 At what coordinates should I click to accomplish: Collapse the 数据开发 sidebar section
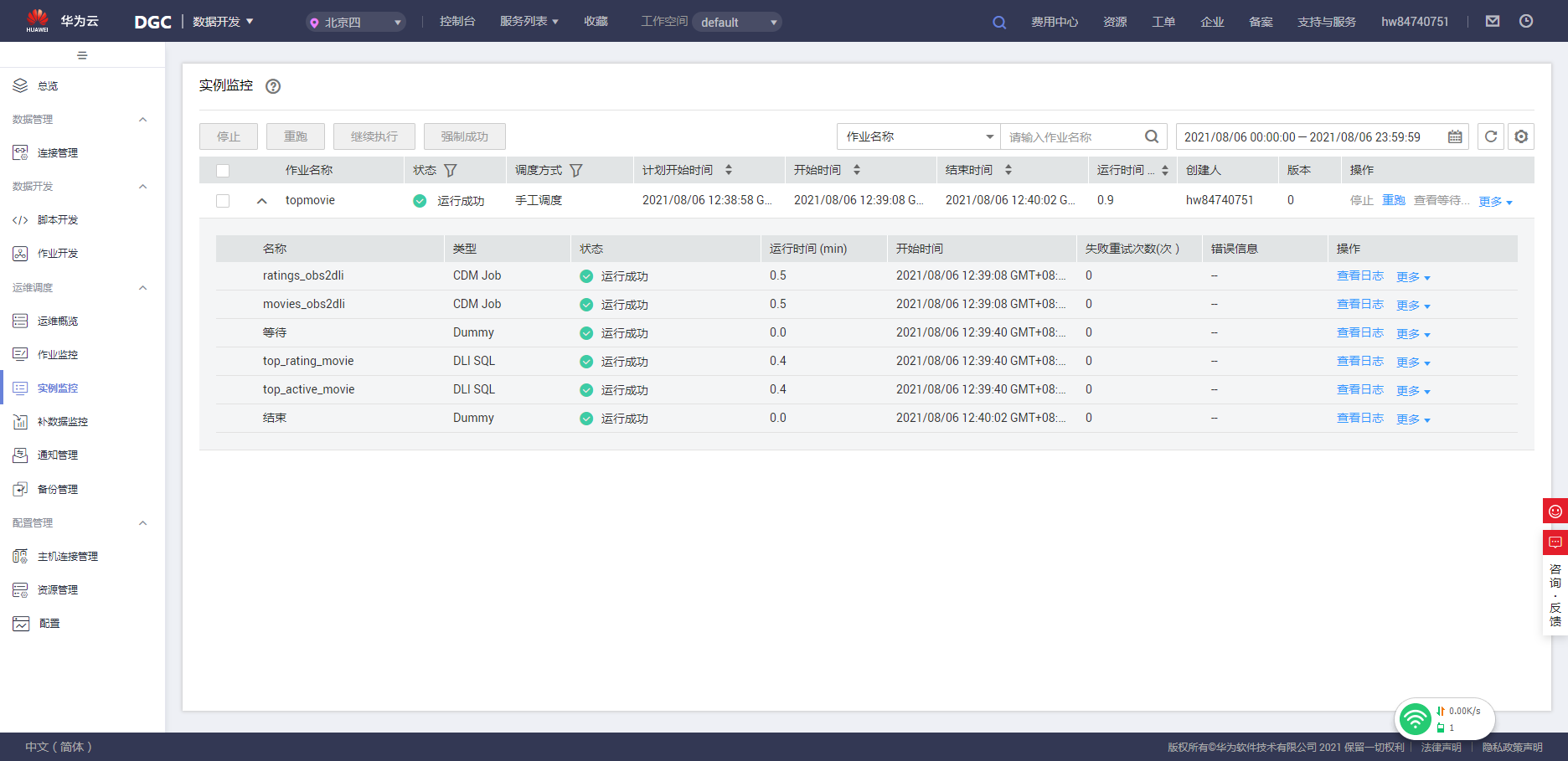142,186
